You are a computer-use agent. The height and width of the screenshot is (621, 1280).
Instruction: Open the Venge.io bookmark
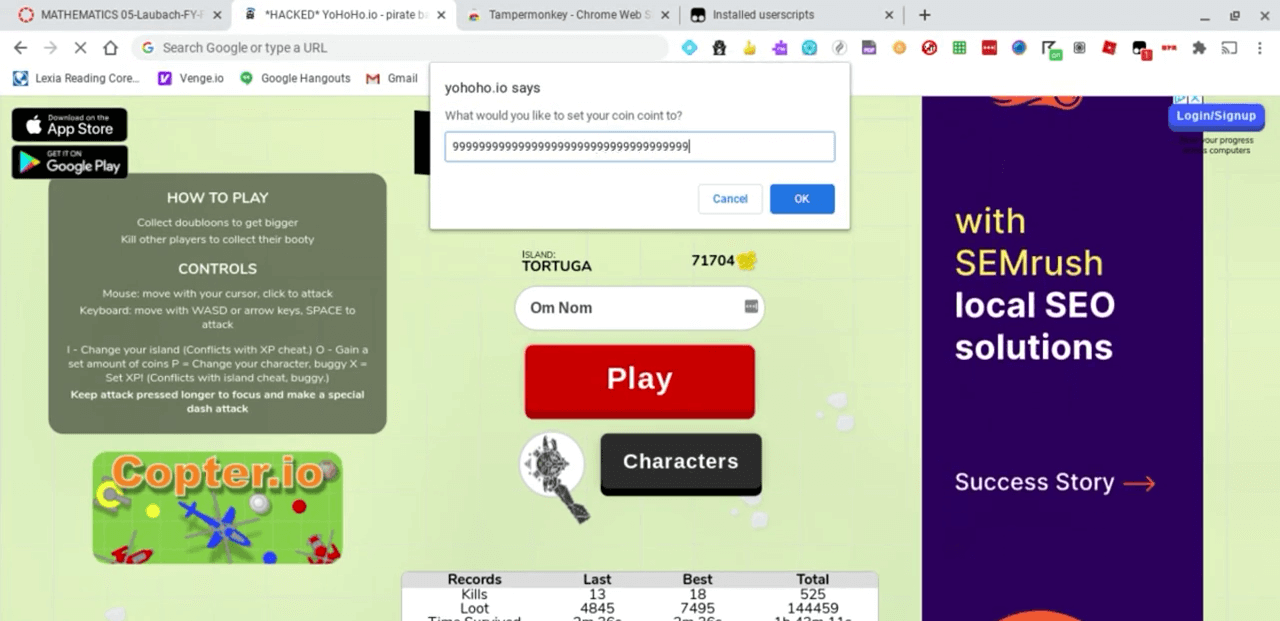coord(191,78)
